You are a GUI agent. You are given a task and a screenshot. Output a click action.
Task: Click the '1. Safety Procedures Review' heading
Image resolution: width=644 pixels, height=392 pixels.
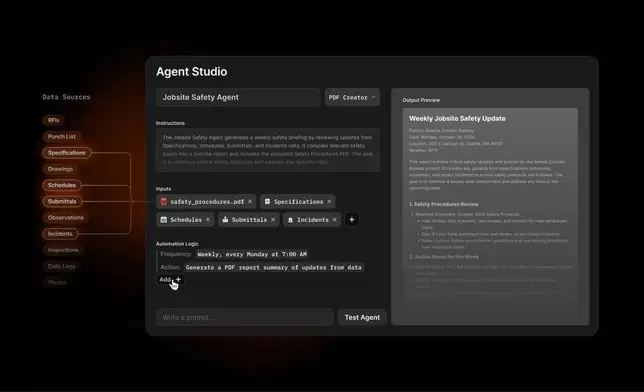coord(444,204)
